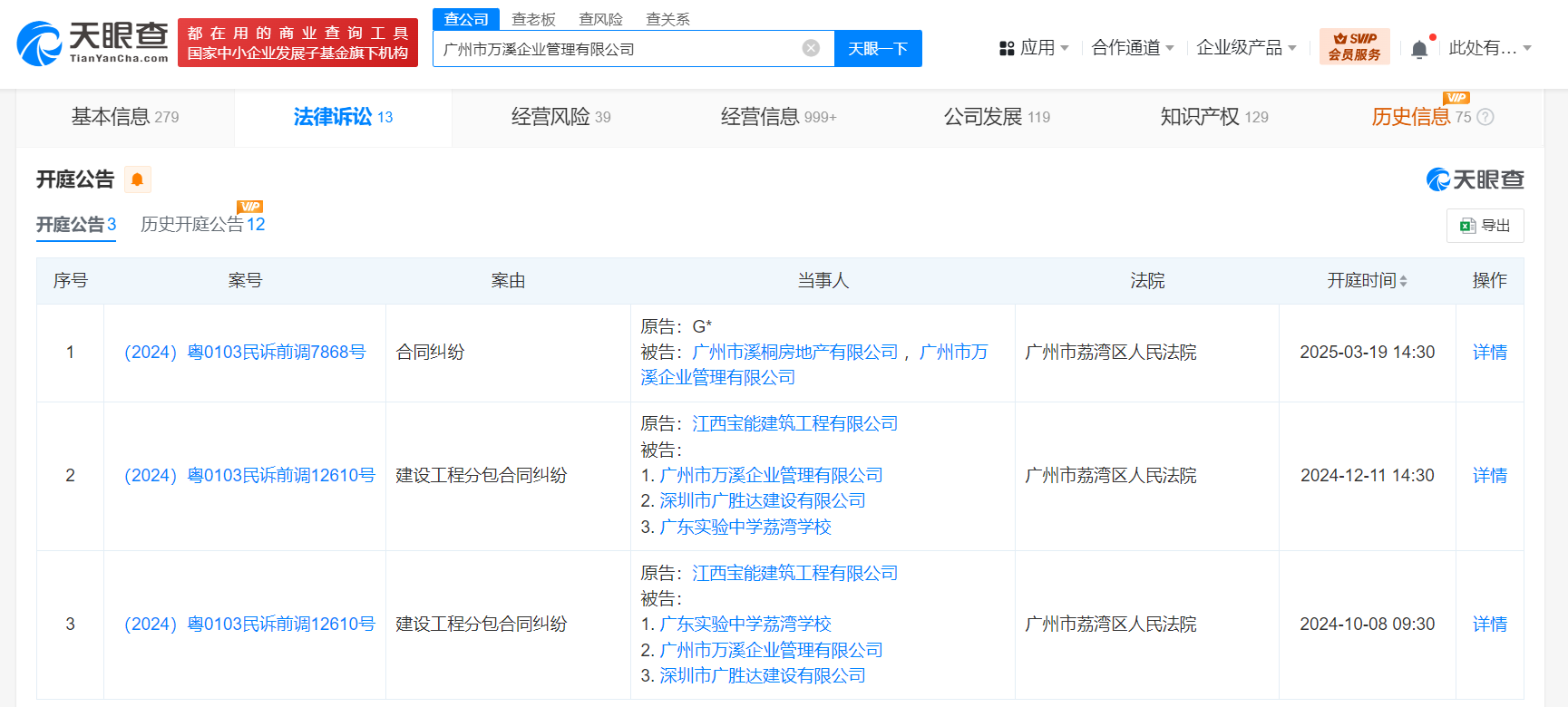Open the 经营风险 tab
The width and height of the screenshot is (1568, 707).
[560, 117]
